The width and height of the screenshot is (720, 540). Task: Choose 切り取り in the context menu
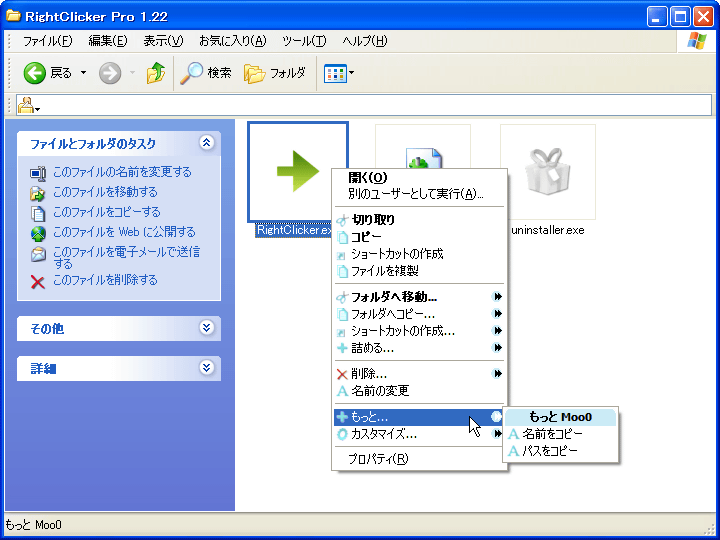(x=419, y=220)
